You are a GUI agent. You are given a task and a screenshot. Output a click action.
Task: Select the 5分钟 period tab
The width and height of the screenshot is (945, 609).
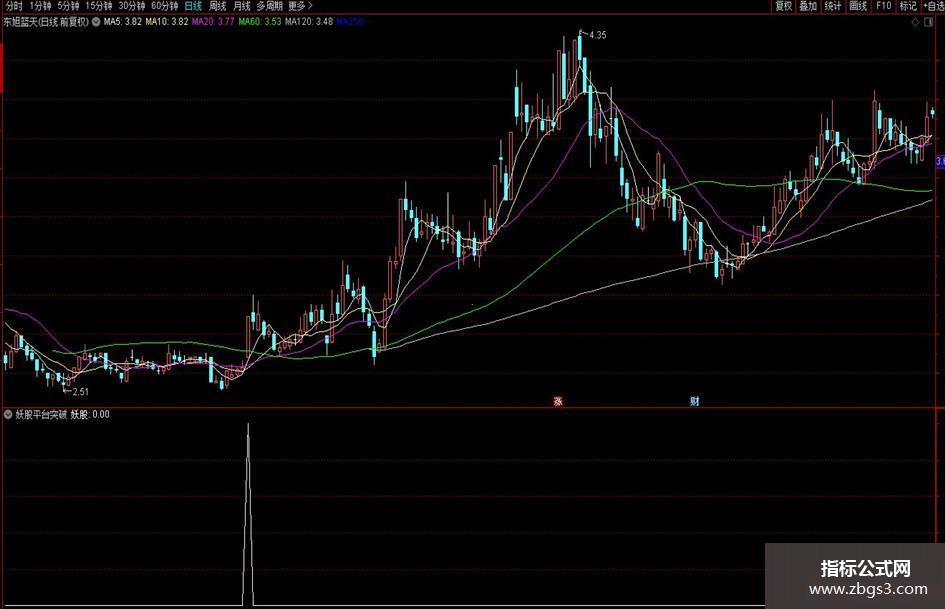(68, 6)
